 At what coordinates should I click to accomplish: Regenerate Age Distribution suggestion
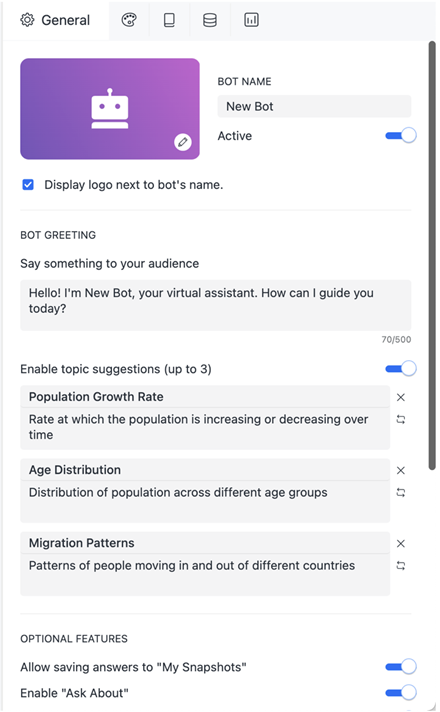point(400,493)
